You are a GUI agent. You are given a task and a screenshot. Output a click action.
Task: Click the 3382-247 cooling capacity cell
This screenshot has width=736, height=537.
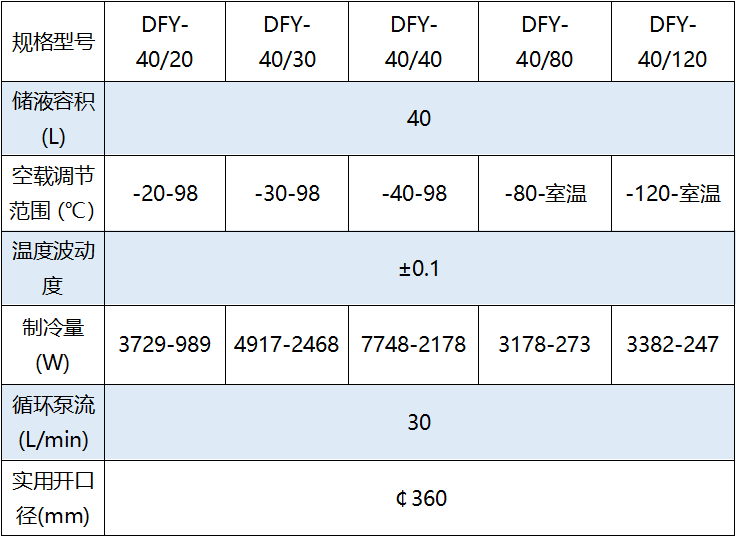pyautogui.click(x=672, y=344)
